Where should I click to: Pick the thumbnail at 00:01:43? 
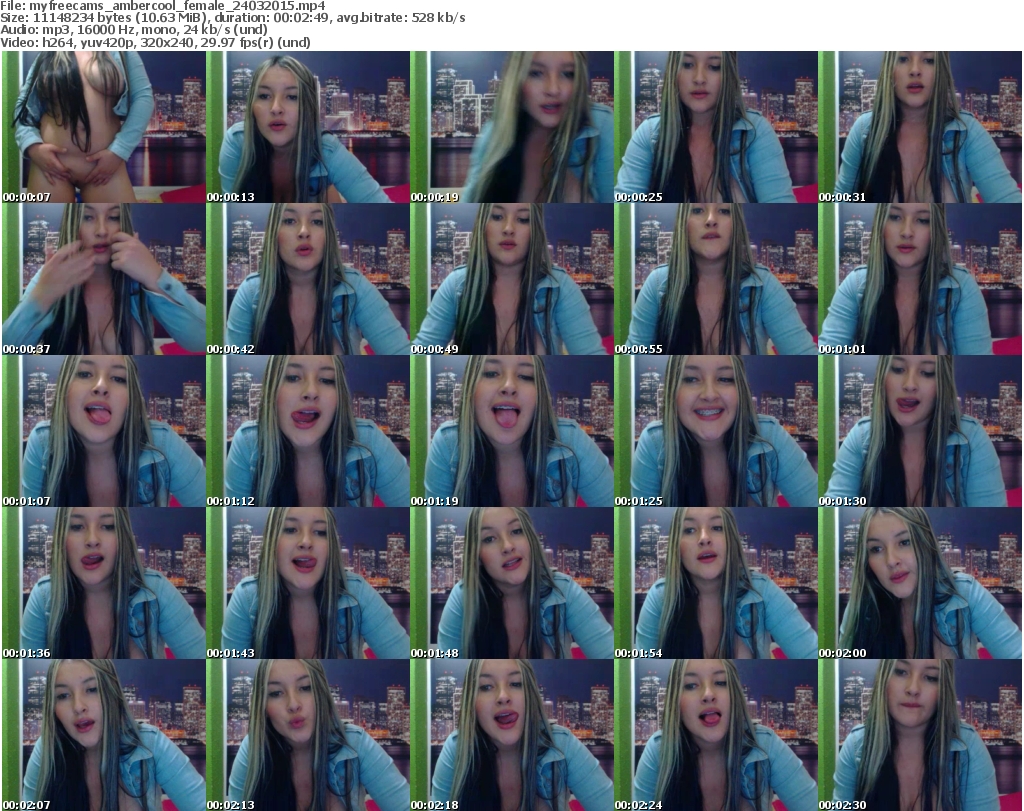(308, 584)
